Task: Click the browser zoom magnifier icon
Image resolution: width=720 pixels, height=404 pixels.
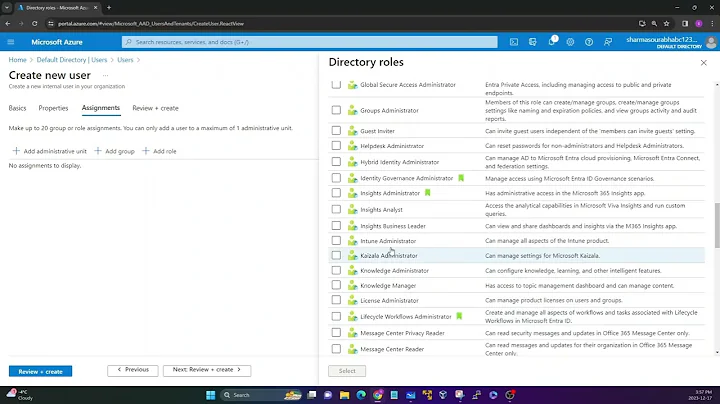Action: pos(654,23)
